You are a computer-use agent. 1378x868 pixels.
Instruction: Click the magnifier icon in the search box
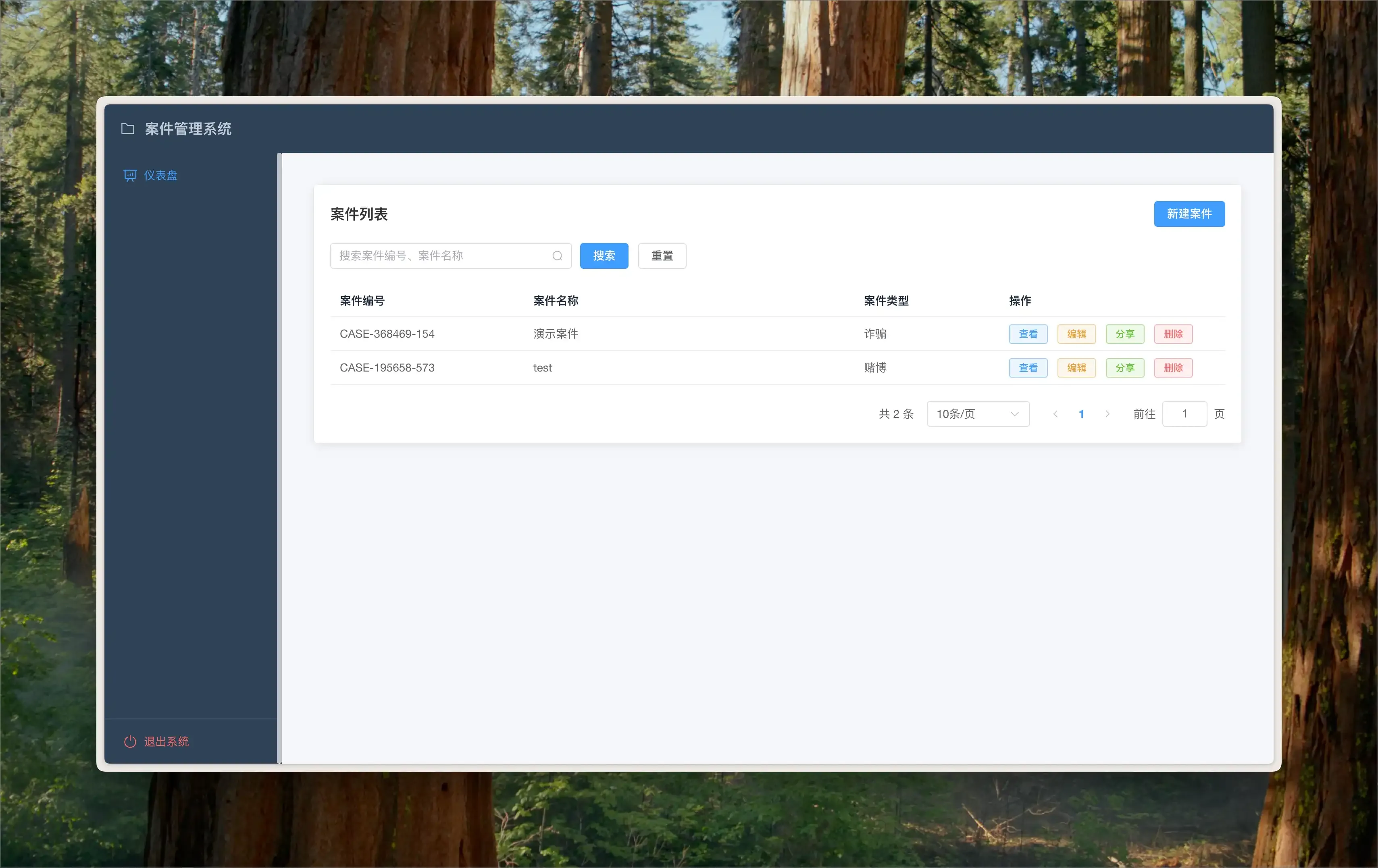pyautogui.click(x=557, y=255)
